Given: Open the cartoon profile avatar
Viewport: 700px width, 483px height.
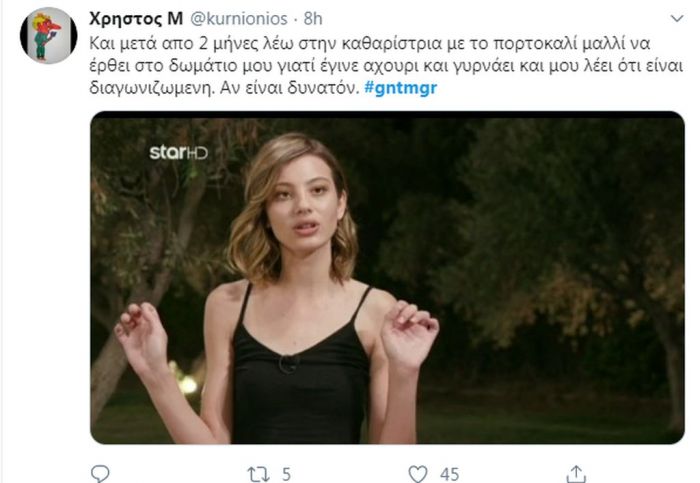Looking at the screenshot, I should pos(49,35).
